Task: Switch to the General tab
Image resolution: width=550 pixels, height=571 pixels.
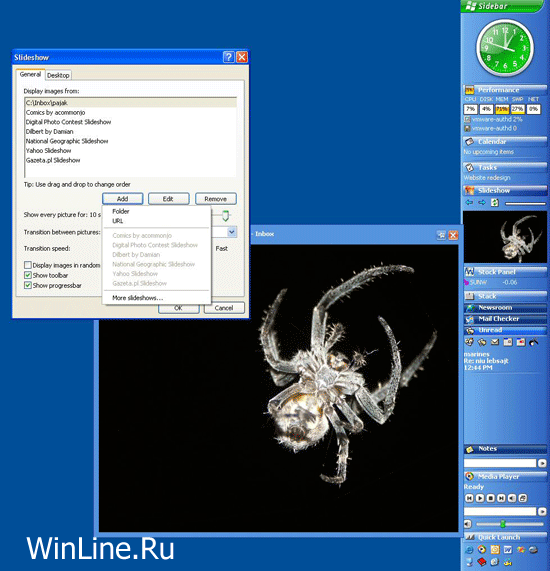Action: click(x=30, y=74)
